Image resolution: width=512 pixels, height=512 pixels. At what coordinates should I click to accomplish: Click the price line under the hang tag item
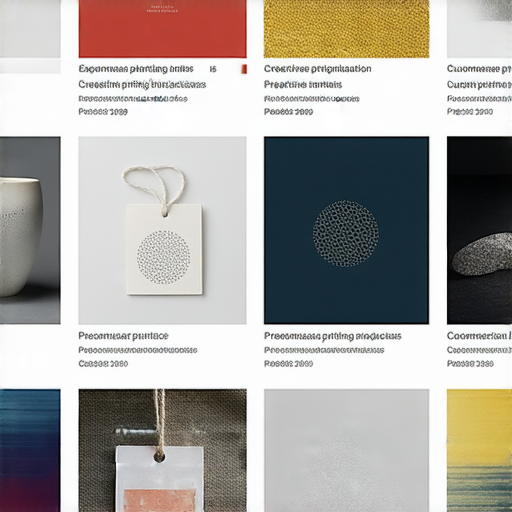(x=103, y=363)
